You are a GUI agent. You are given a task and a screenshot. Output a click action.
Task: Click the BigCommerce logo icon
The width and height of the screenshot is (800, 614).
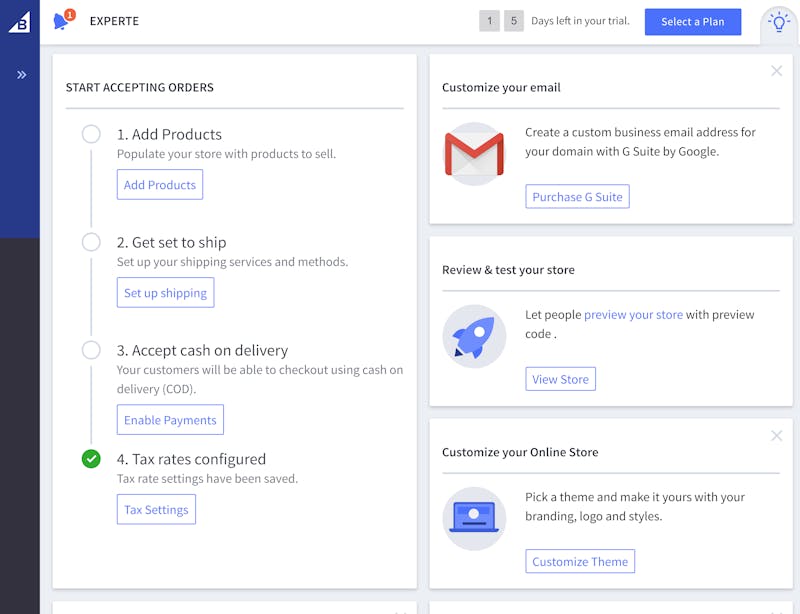[20, 22]
